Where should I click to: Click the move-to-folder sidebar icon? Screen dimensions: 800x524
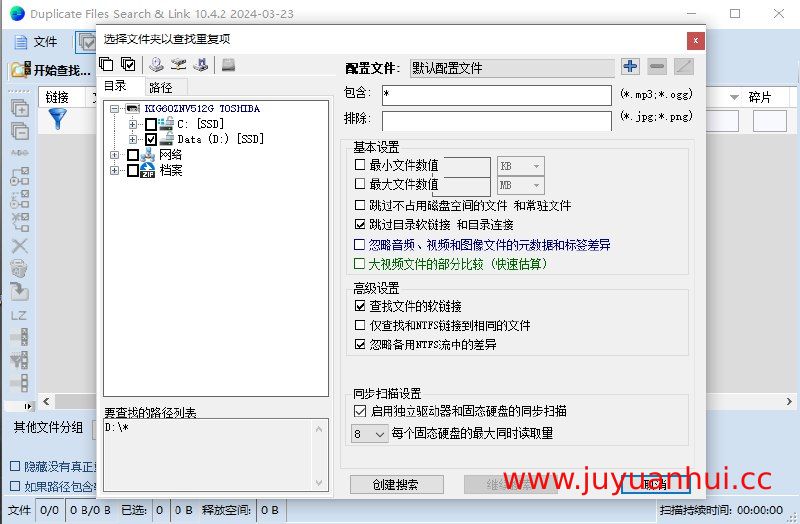pyautogui.click(x=19, y=291)
